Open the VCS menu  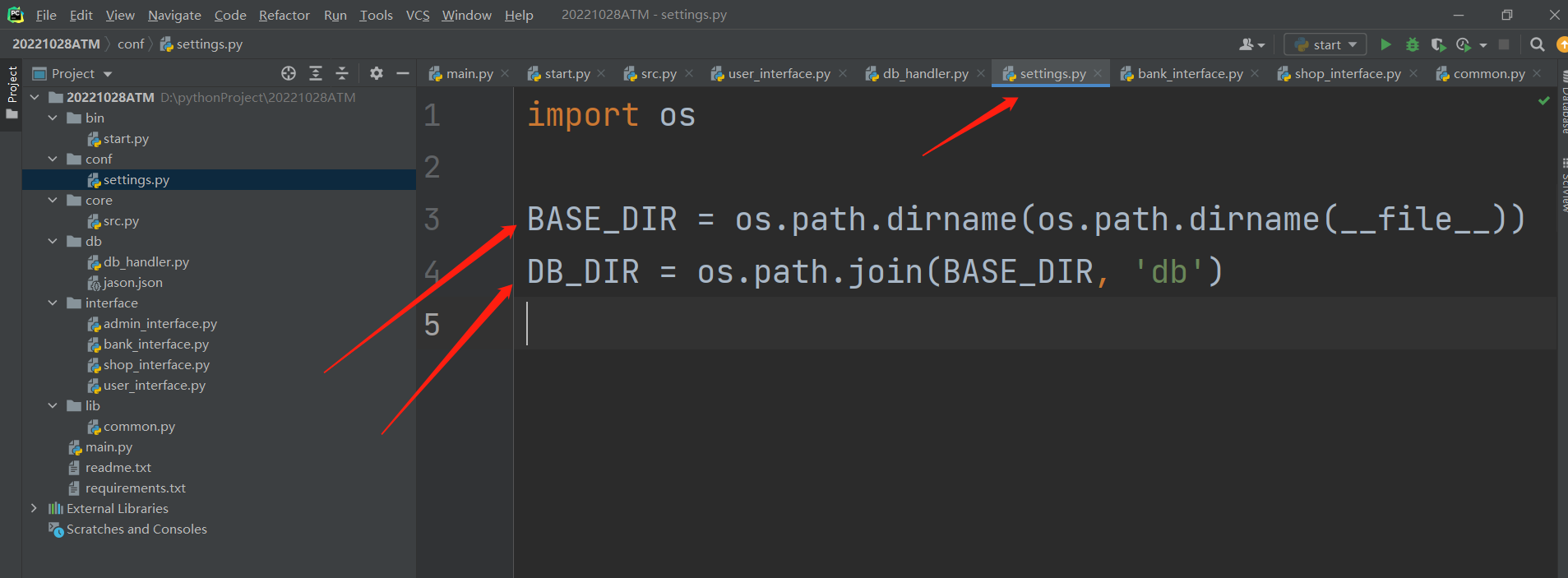[418, 15]
